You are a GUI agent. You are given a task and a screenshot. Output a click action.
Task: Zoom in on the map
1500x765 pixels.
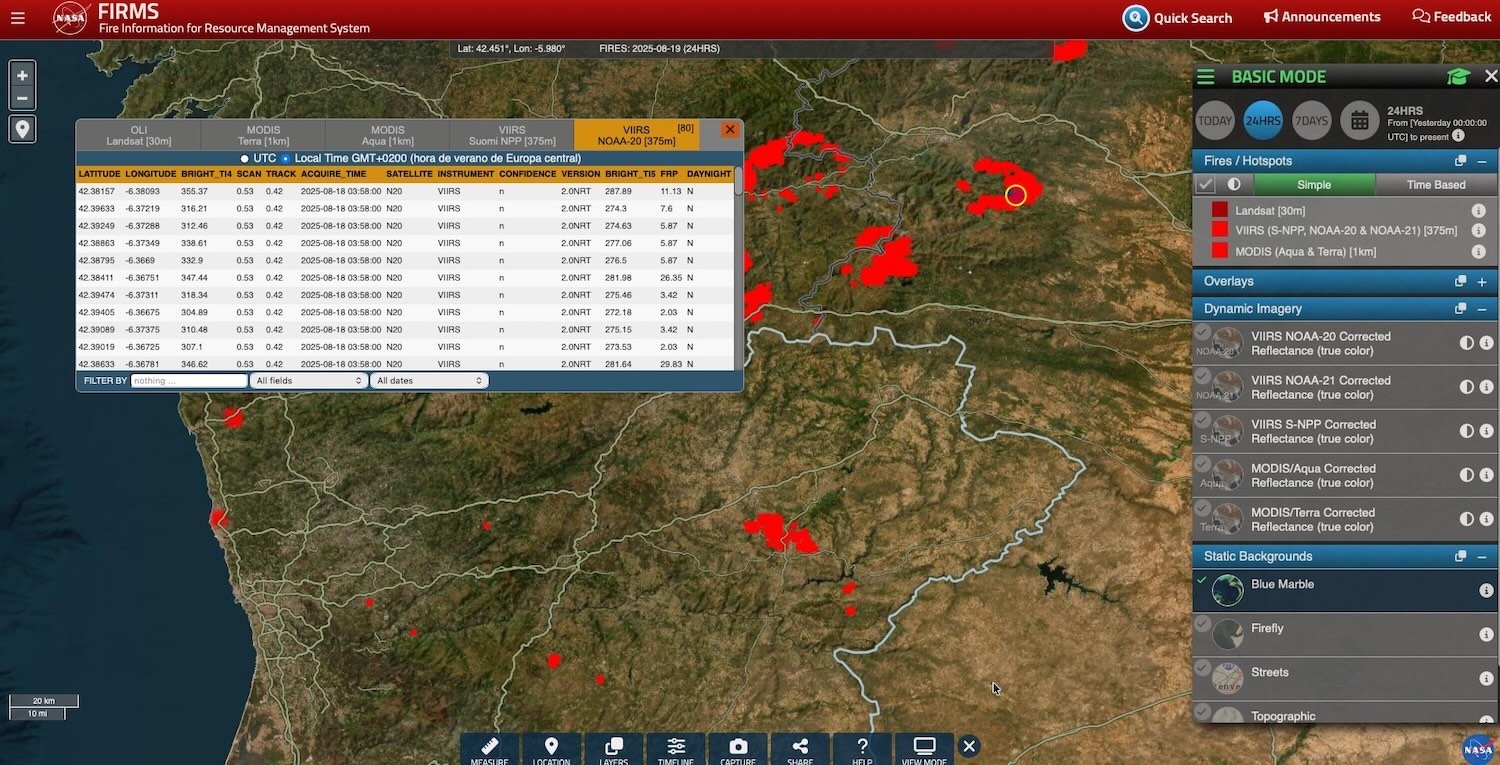click(x=22, y=75)
